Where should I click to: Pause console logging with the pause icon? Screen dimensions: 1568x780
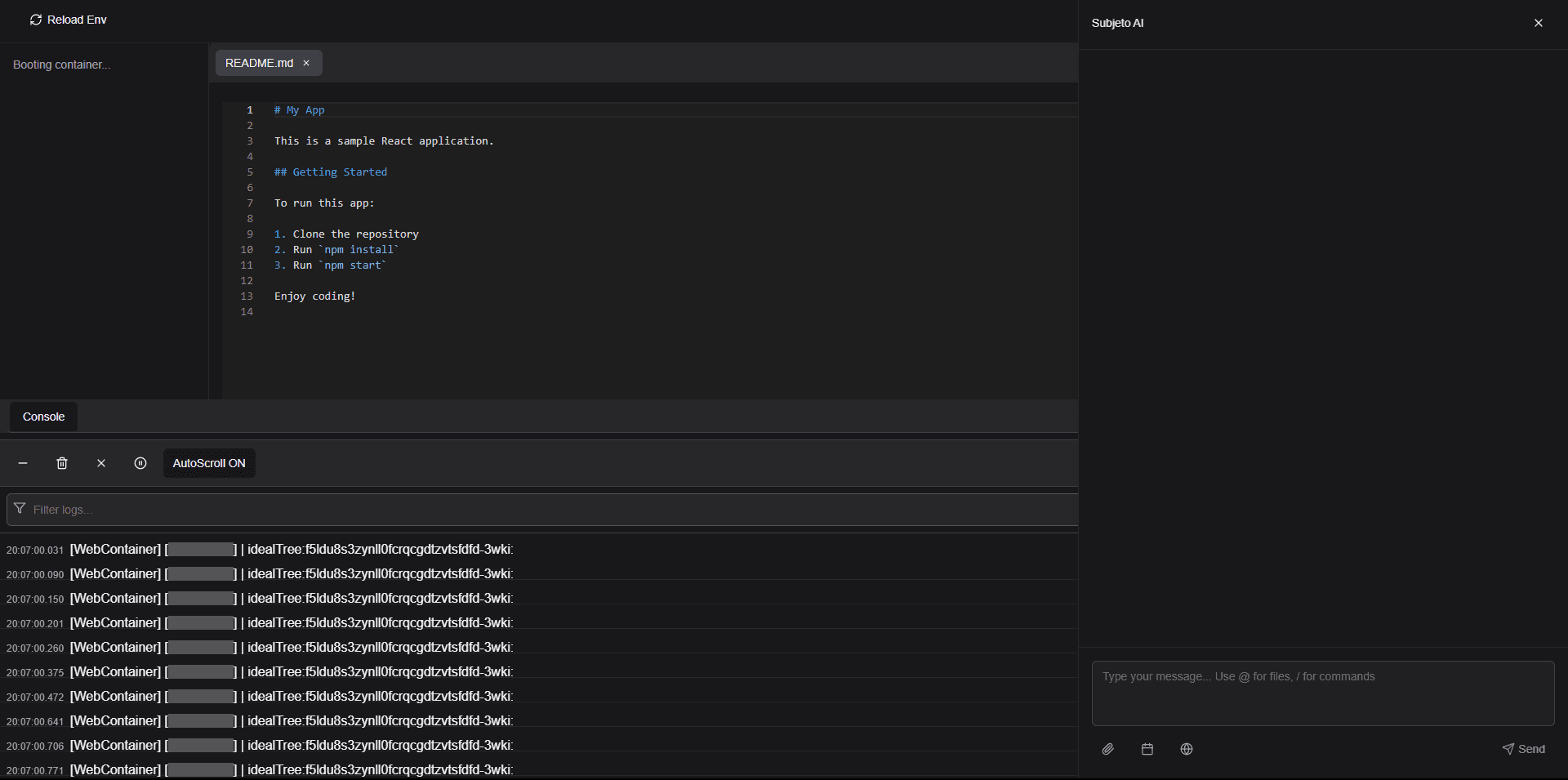(x=140, y=463)
